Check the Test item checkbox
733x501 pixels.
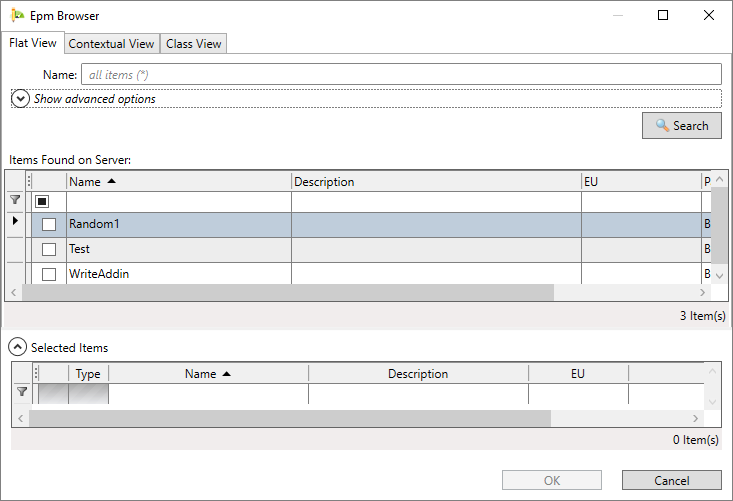(x=49, y=249)
